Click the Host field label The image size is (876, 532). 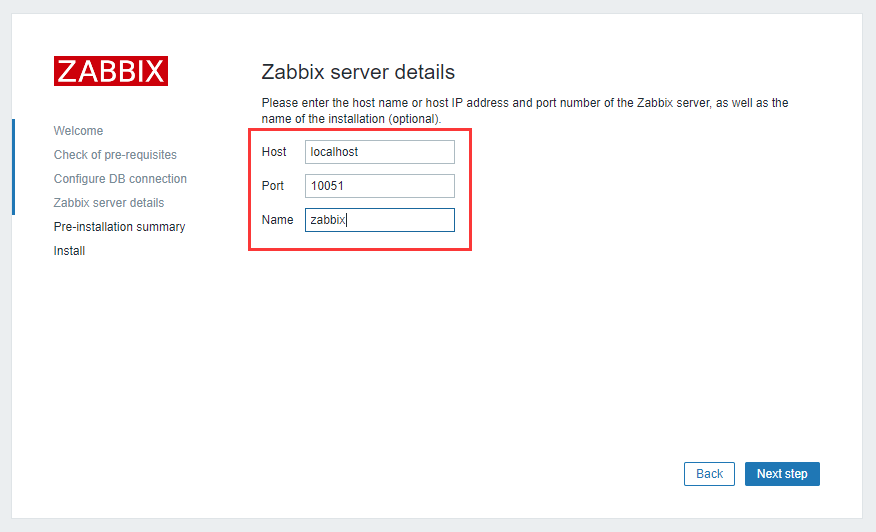point(274,152)
